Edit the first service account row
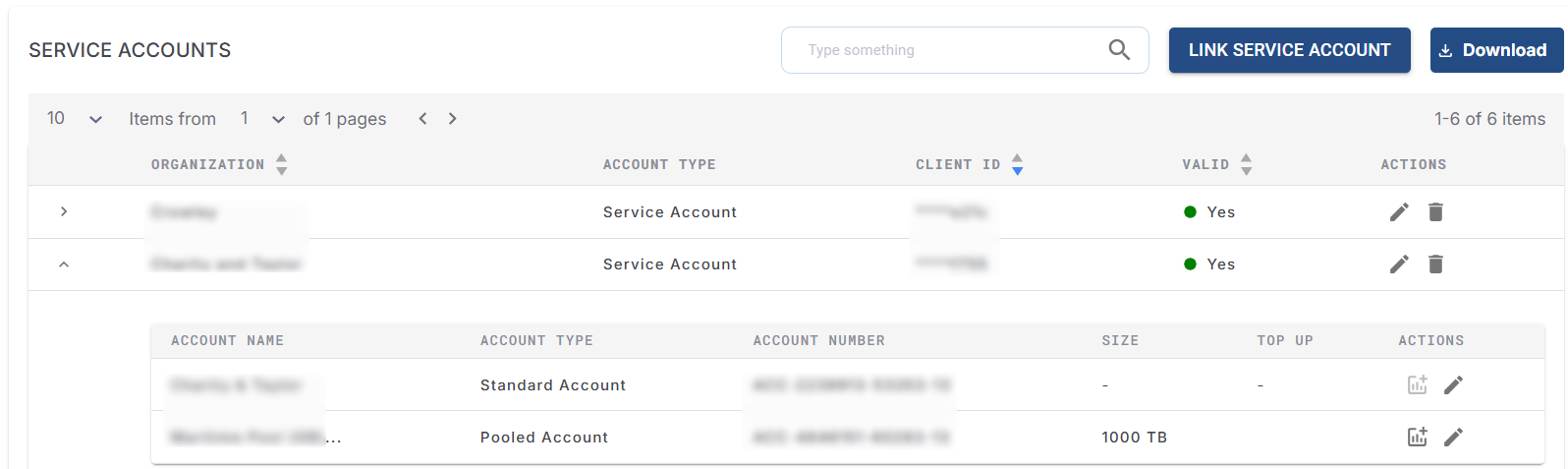1568x469 pixels. pos(1399,212)
